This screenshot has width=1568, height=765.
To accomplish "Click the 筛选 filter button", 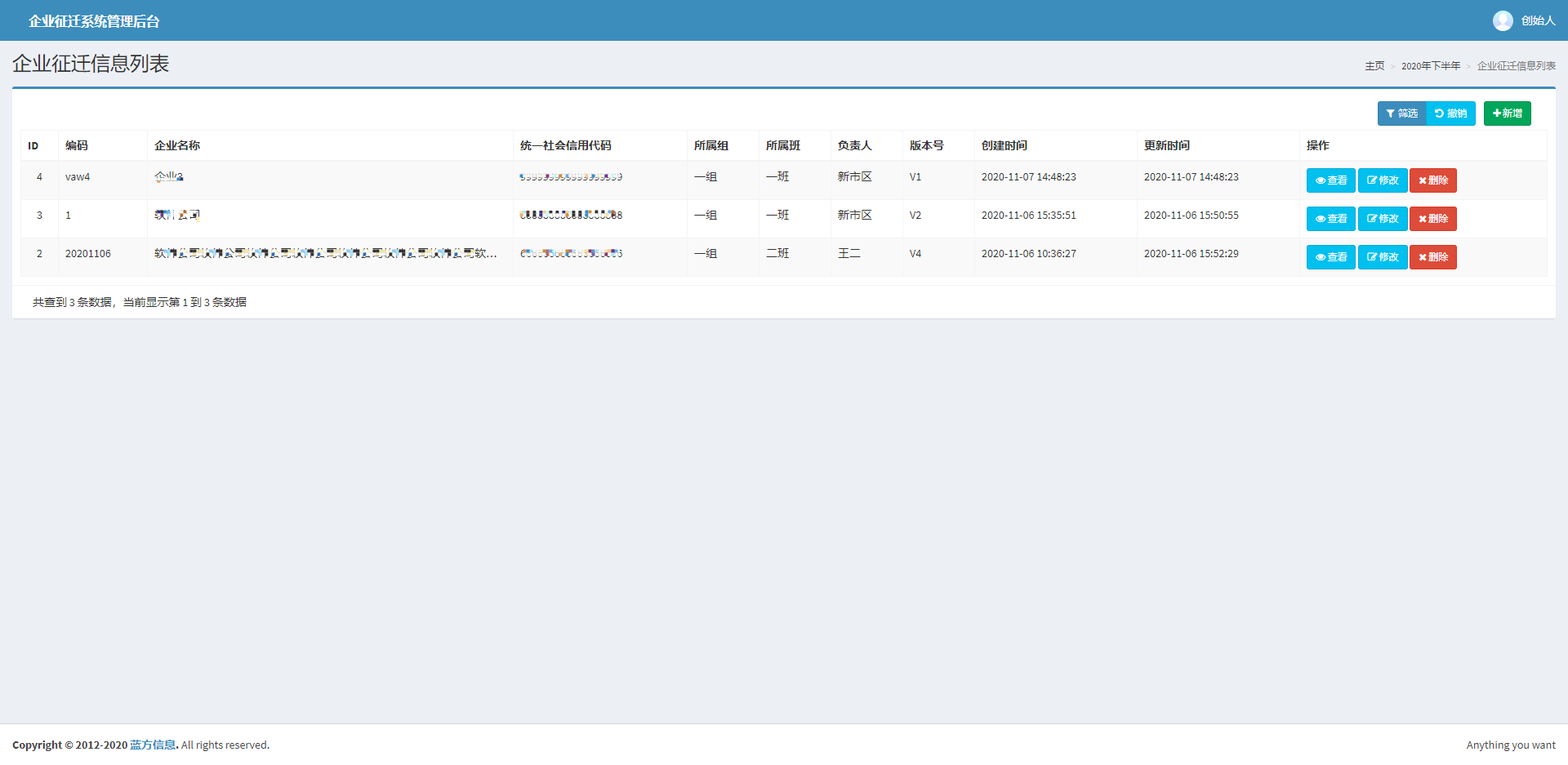I will click(x=1401, y=113).
